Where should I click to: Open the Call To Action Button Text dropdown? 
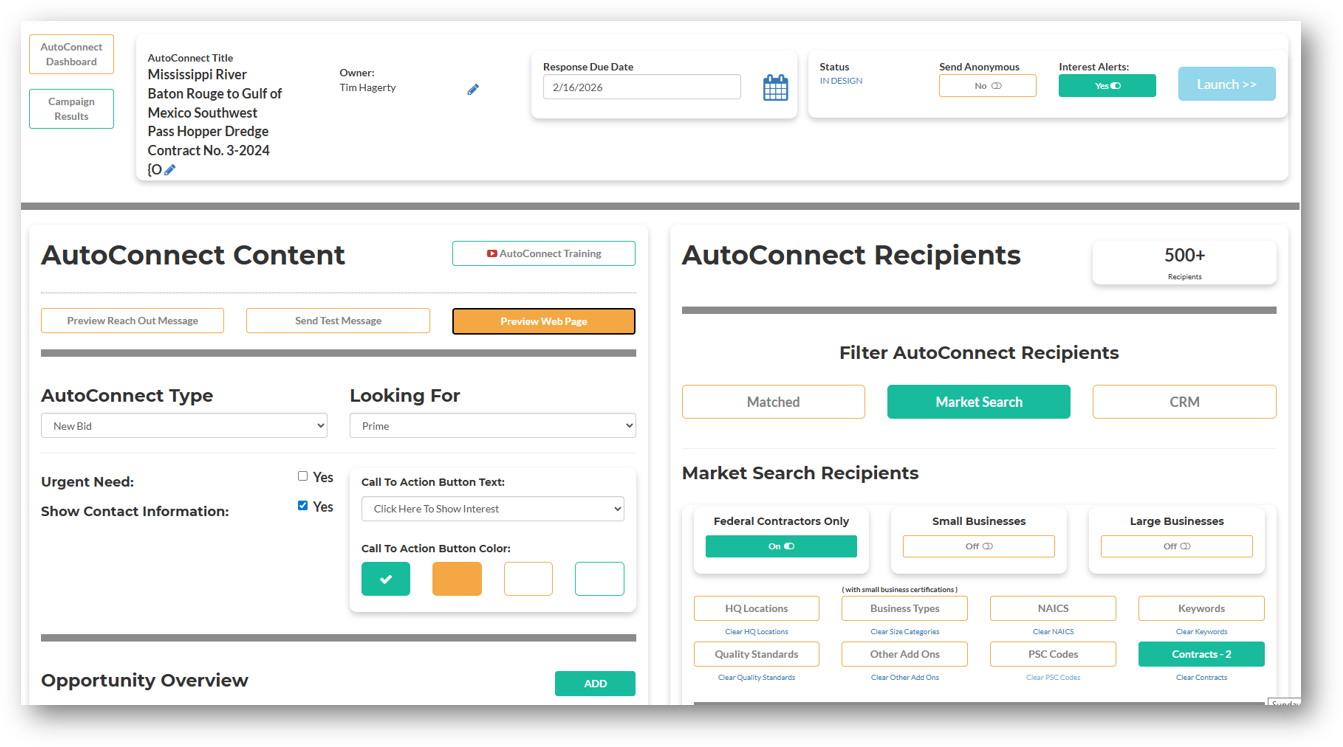492,508
